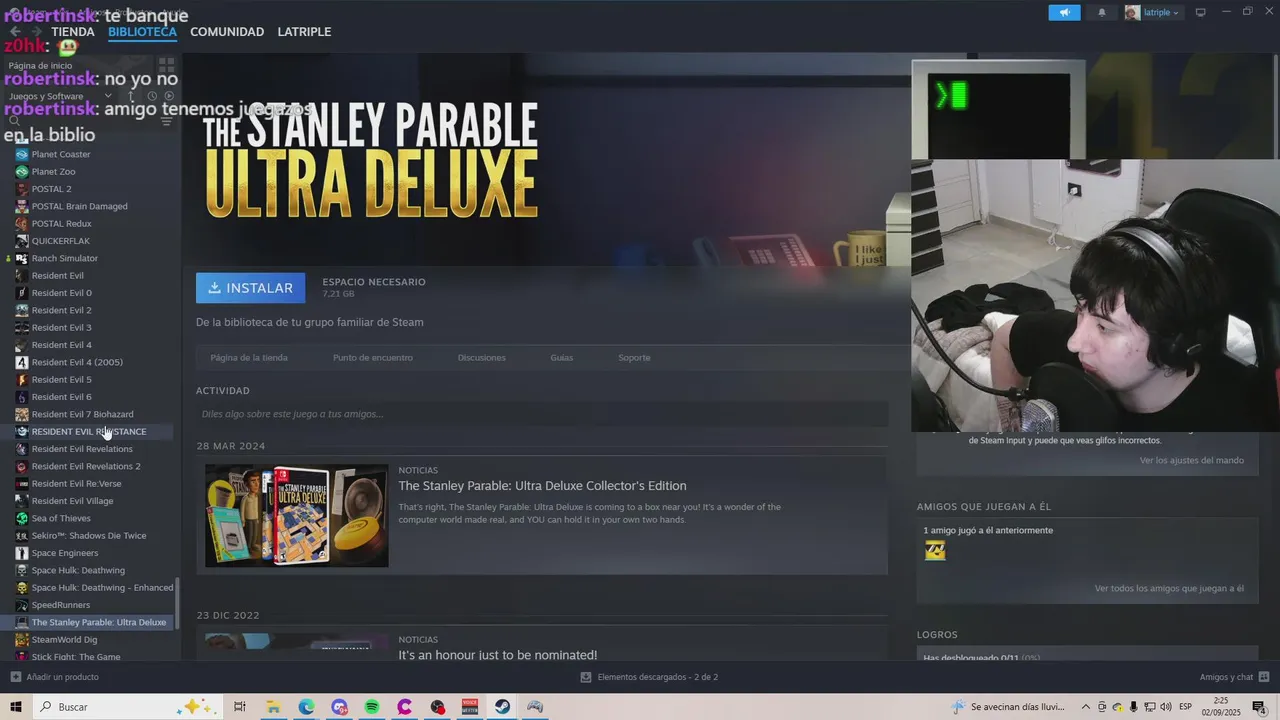Open the LATRIPLE profile tab
The width and height of the screenshot is (1280, 720).
304,32
